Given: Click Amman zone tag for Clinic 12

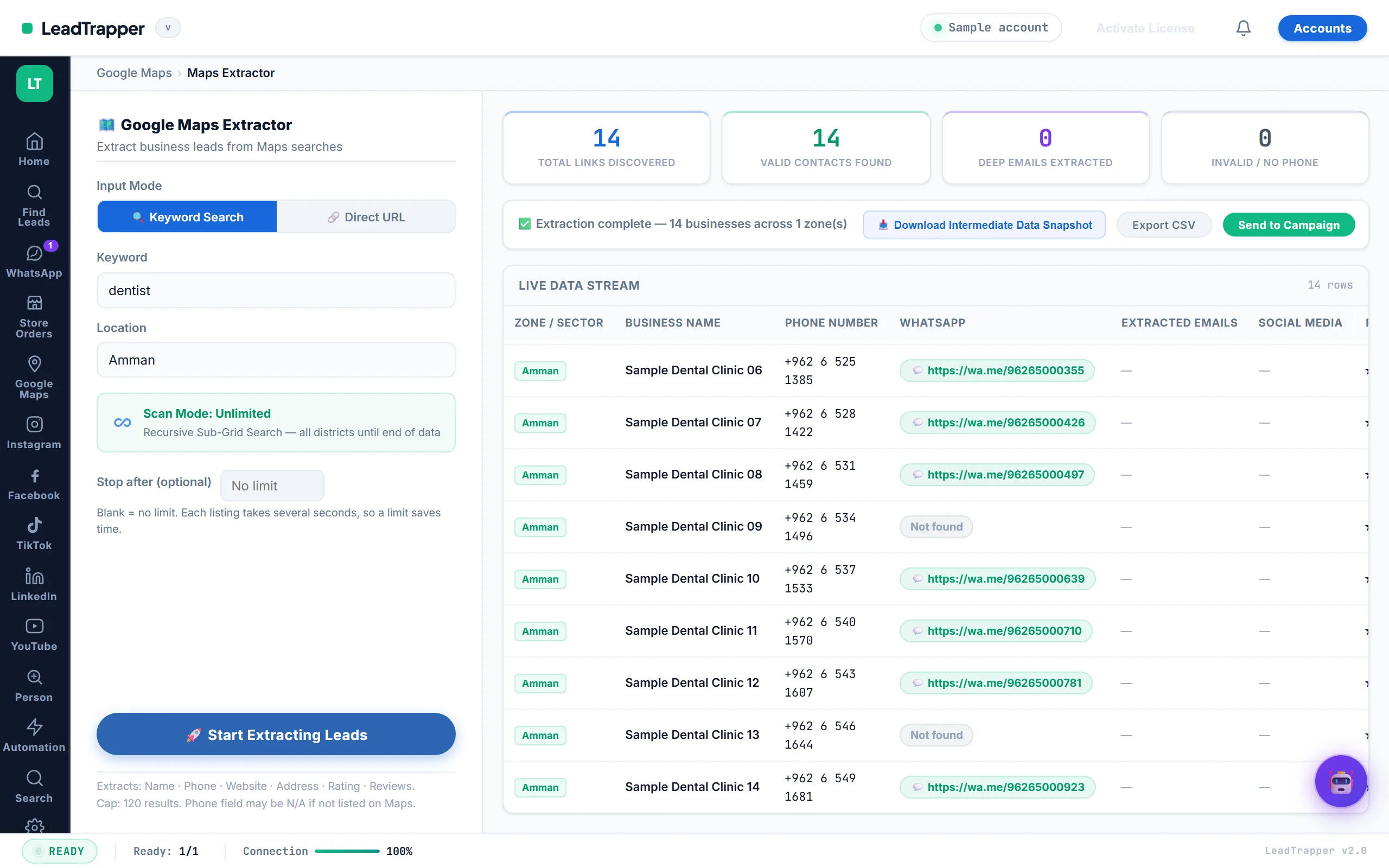Looking at the screenshot, I should point(540,683).
